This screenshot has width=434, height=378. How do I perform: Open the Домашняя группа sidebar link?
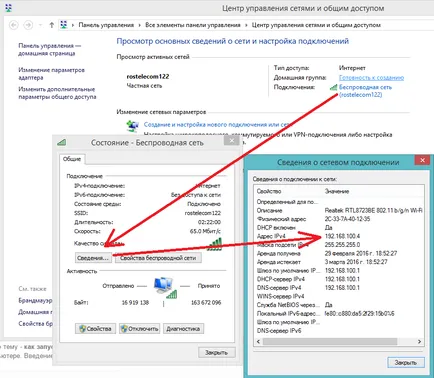point(35,312)
